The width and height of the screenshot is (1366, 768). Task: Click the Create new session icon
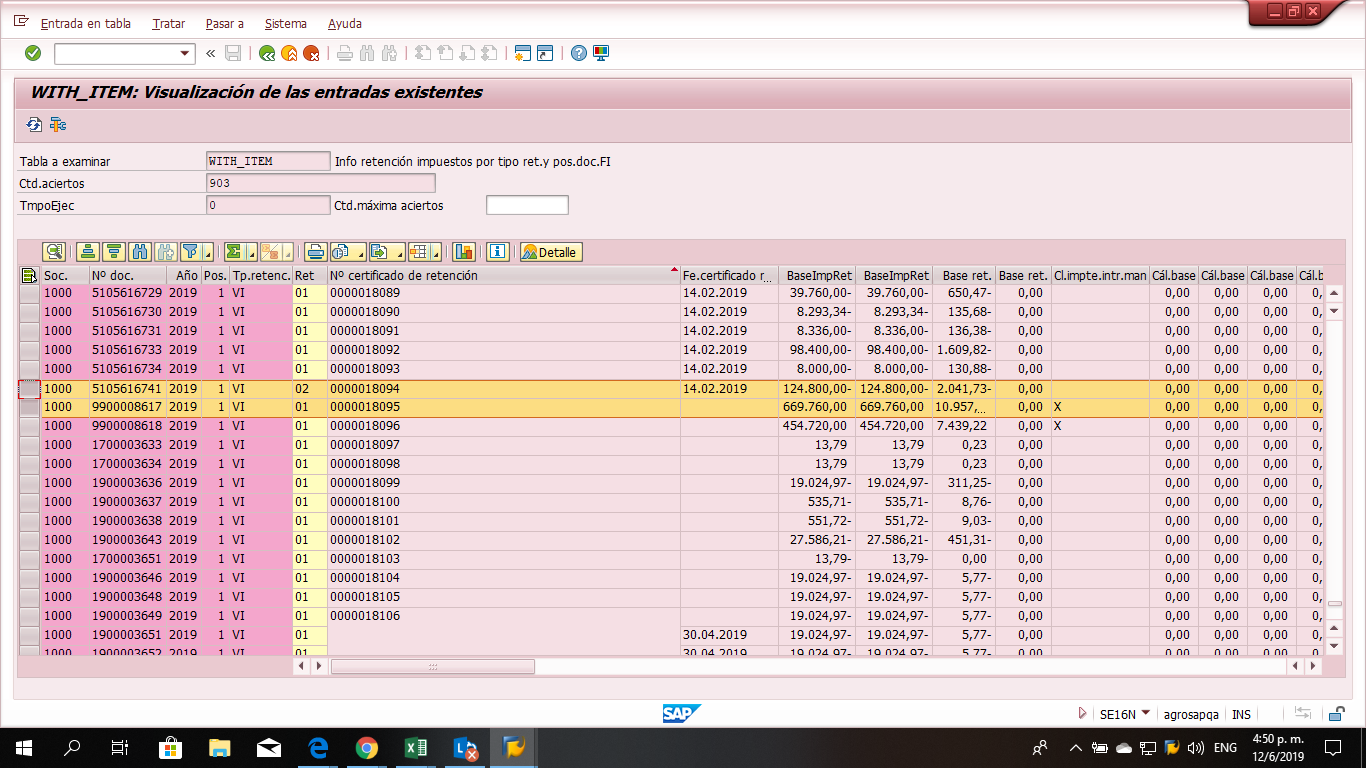[522, 53]
